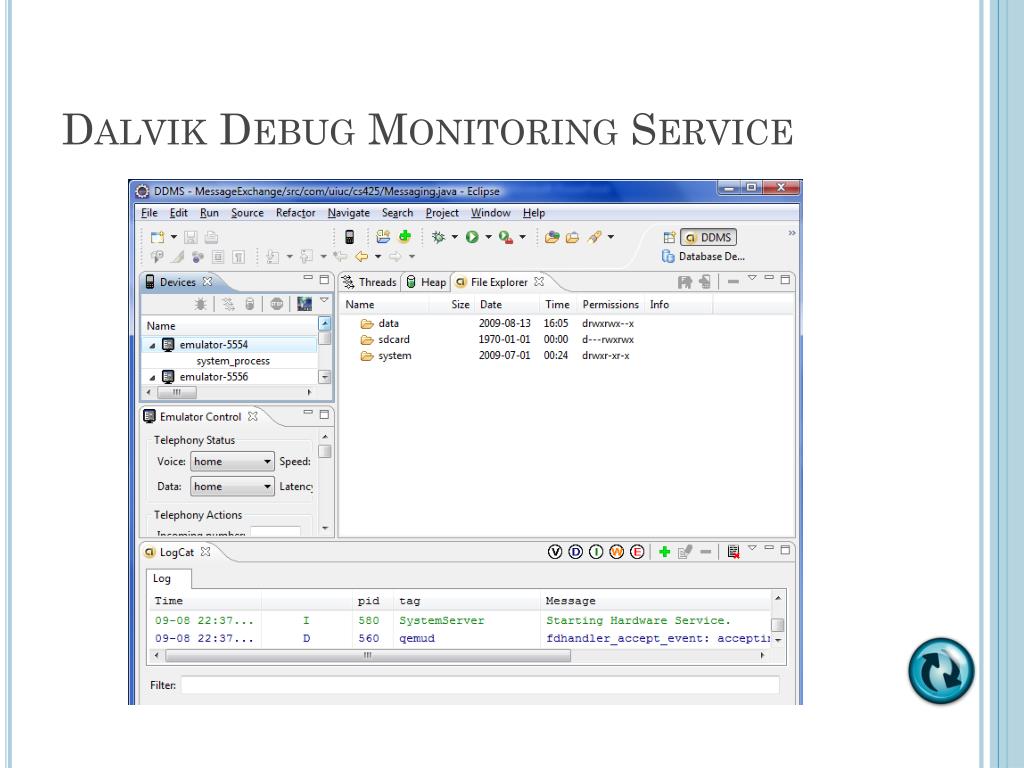Screen dimensions: 1024x768
Task: Open the Voice telephony status dropdown
Action: click(x=232, y=462)
